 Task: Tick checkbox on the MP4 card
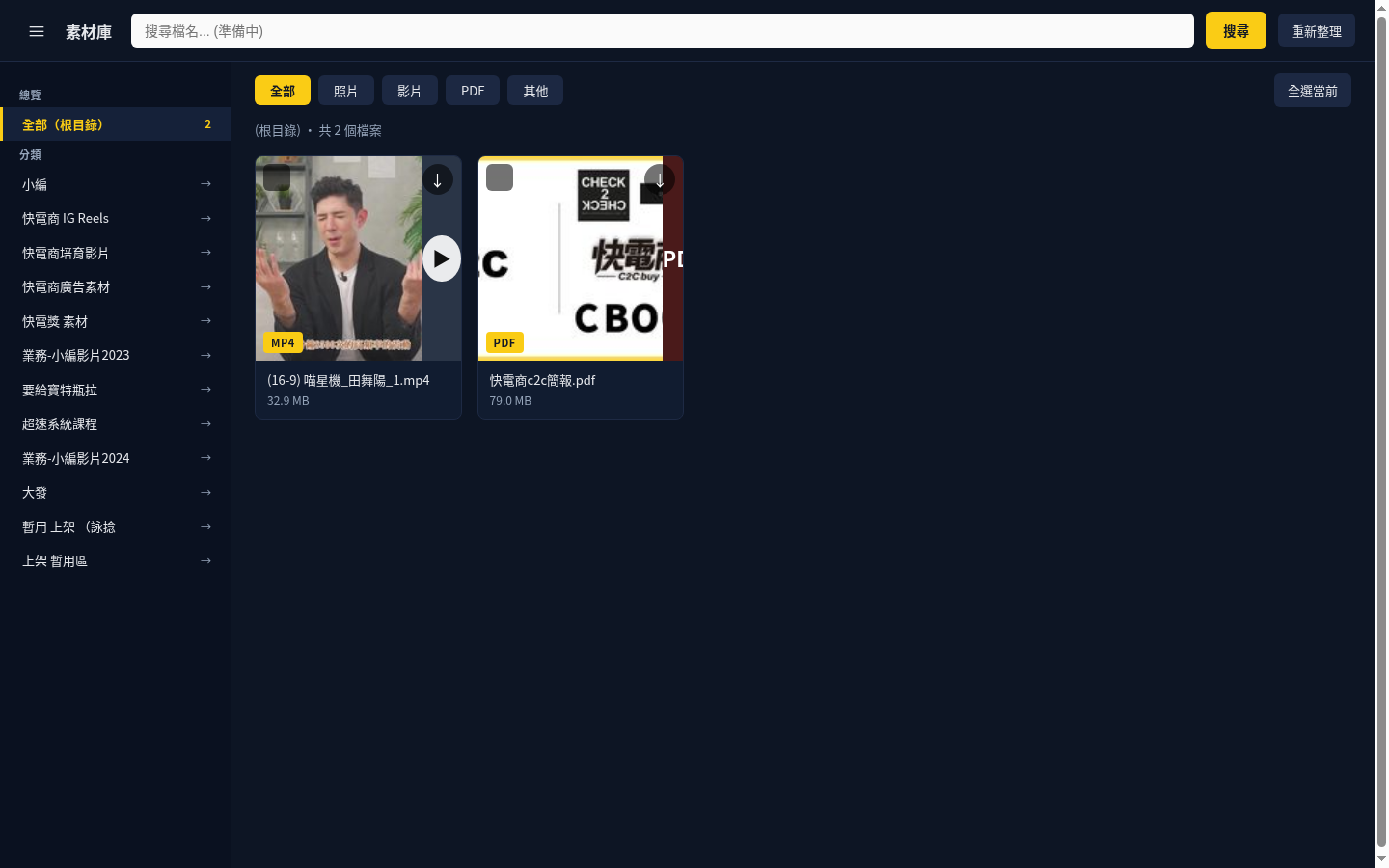point(277,177)
